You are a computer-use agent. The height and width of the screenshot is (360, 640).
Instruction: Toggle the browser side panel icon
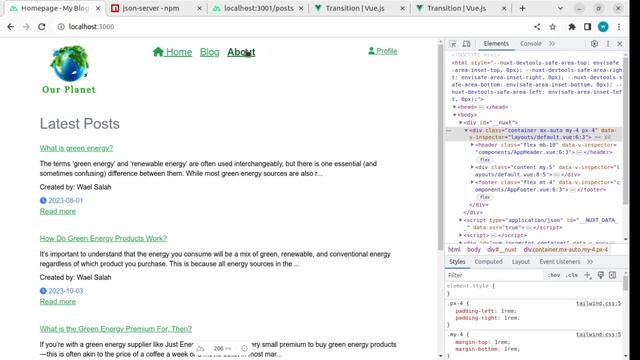[x=587, y=27]
